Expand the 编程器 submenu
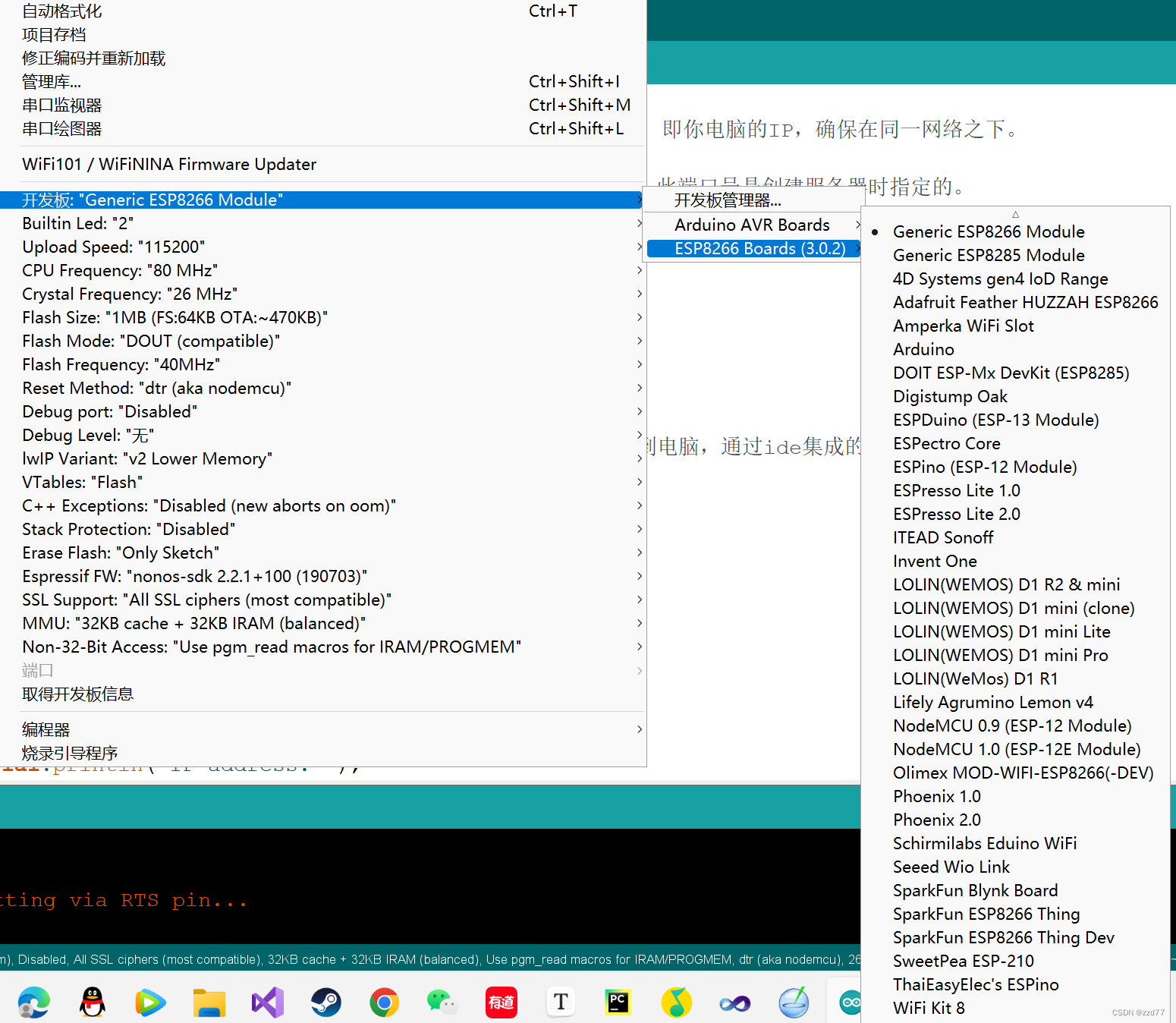Viewport: 1176px width, 1023px height. tap(322, 729)
